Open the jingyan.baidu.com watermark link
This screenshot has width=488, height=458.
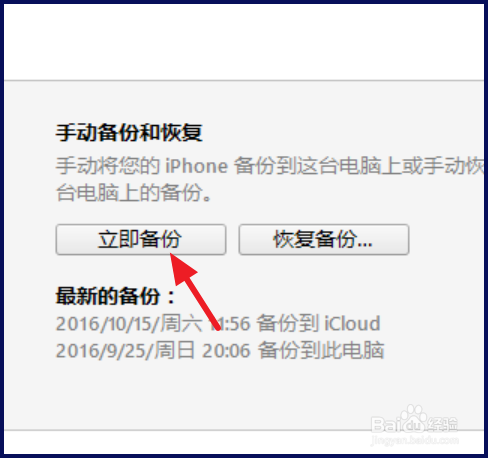415,441
